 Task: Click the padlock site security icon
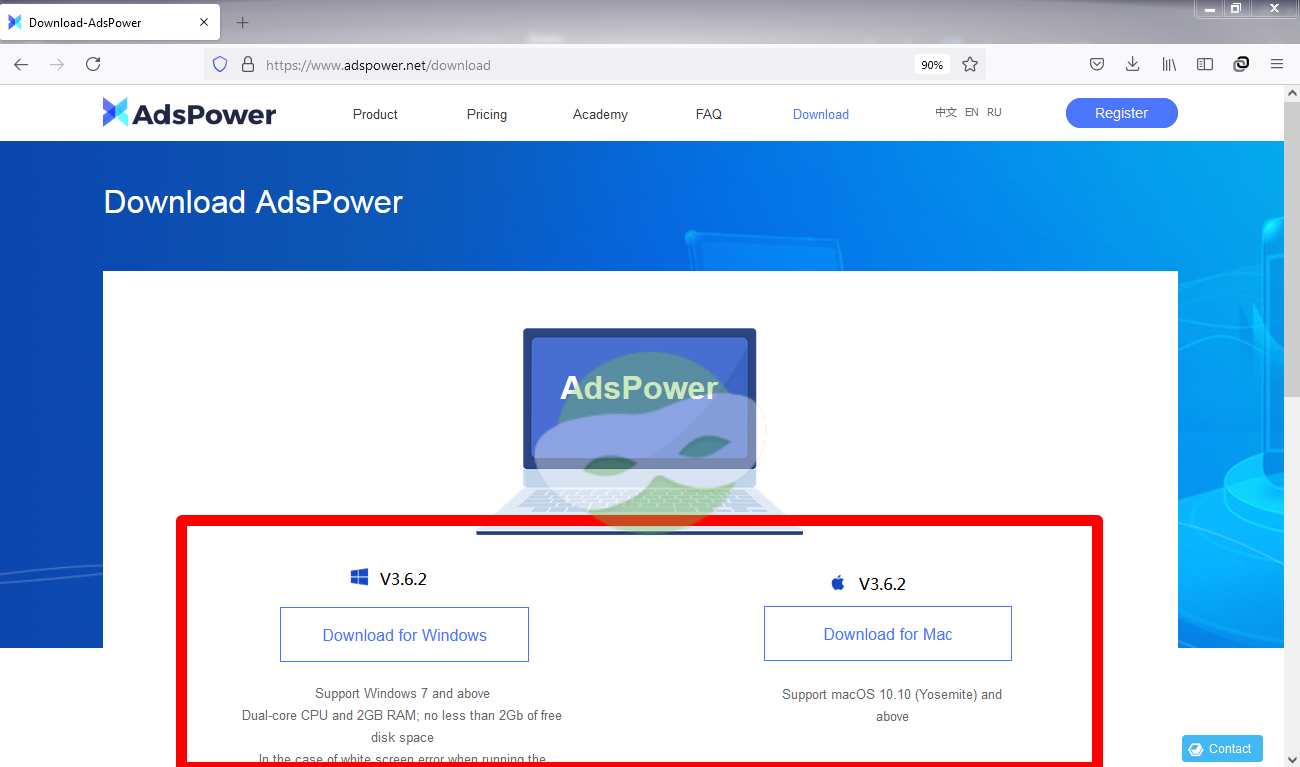(x=248, y=64)
